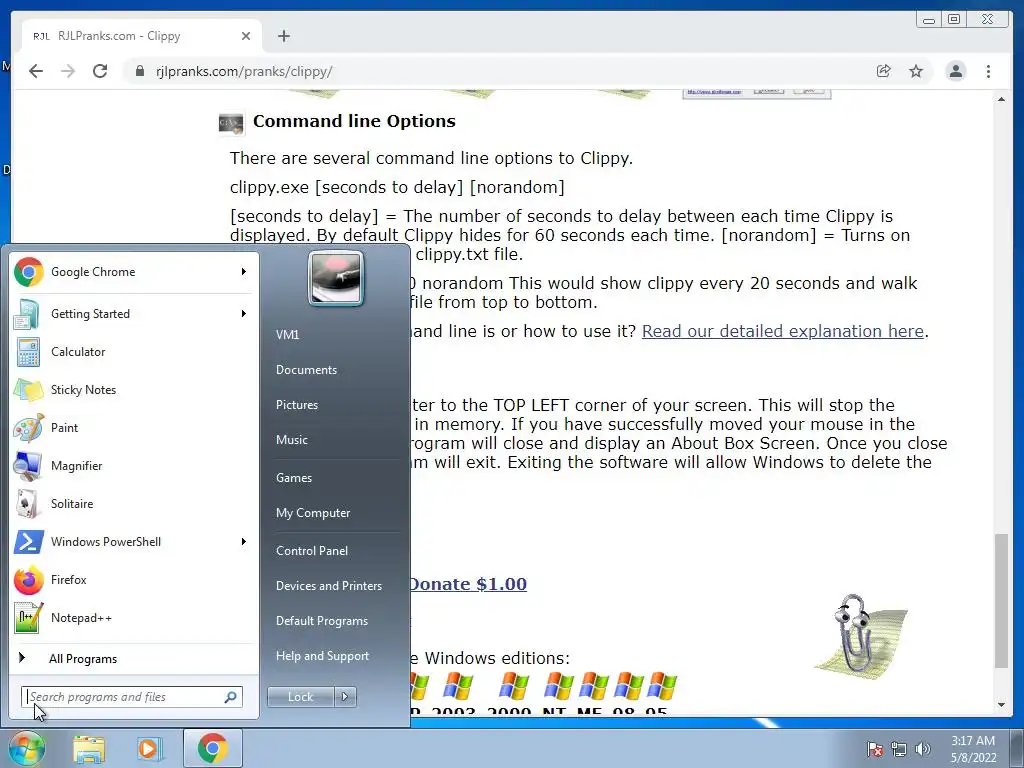
Task: Open the taskbar clock showing 3:17 AM
Action: coord(973,749)
